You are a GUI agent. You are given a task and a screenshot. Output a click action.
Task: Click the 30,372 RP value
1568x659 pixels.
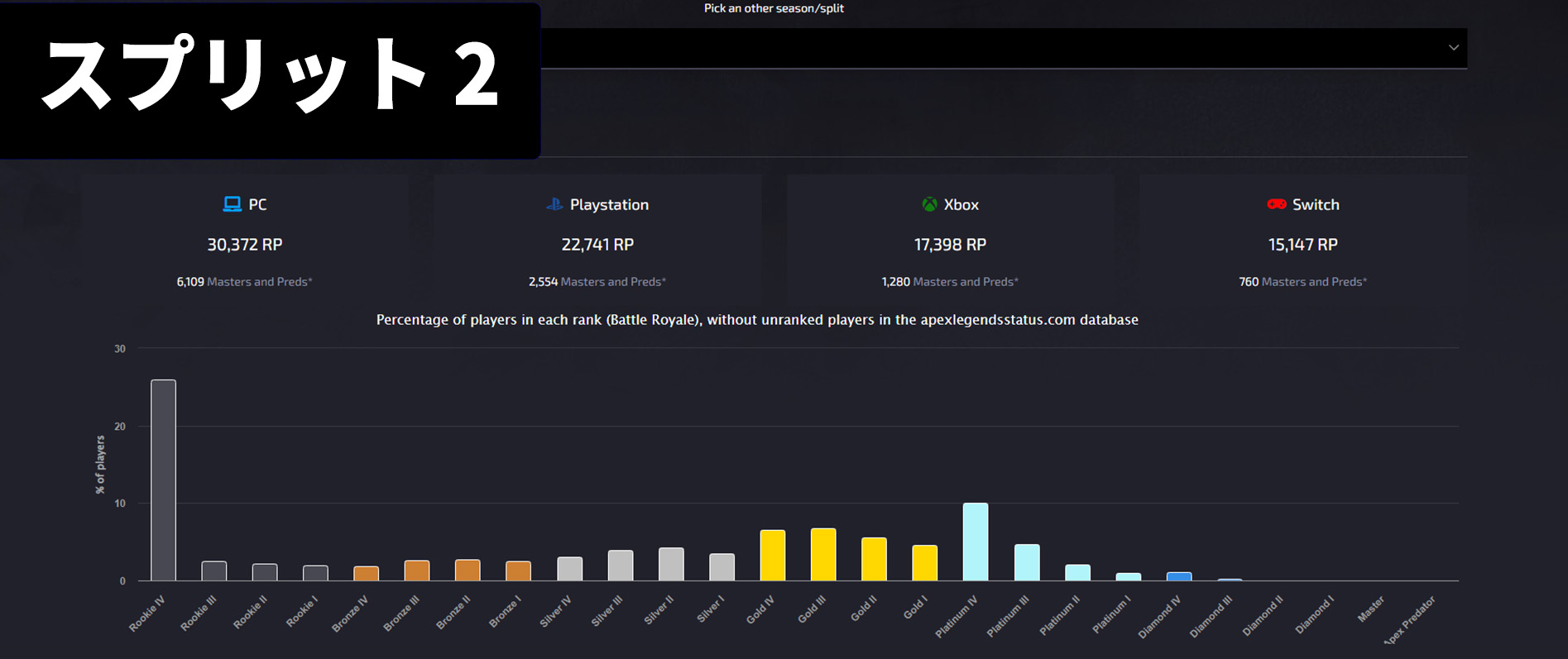[x=245, y=245]
